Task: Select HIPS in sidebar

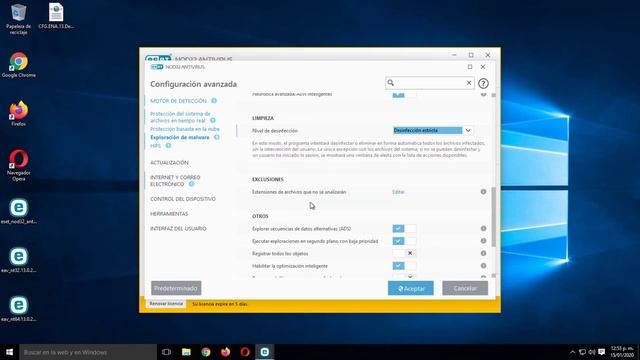Action: [x=156, y=146]
